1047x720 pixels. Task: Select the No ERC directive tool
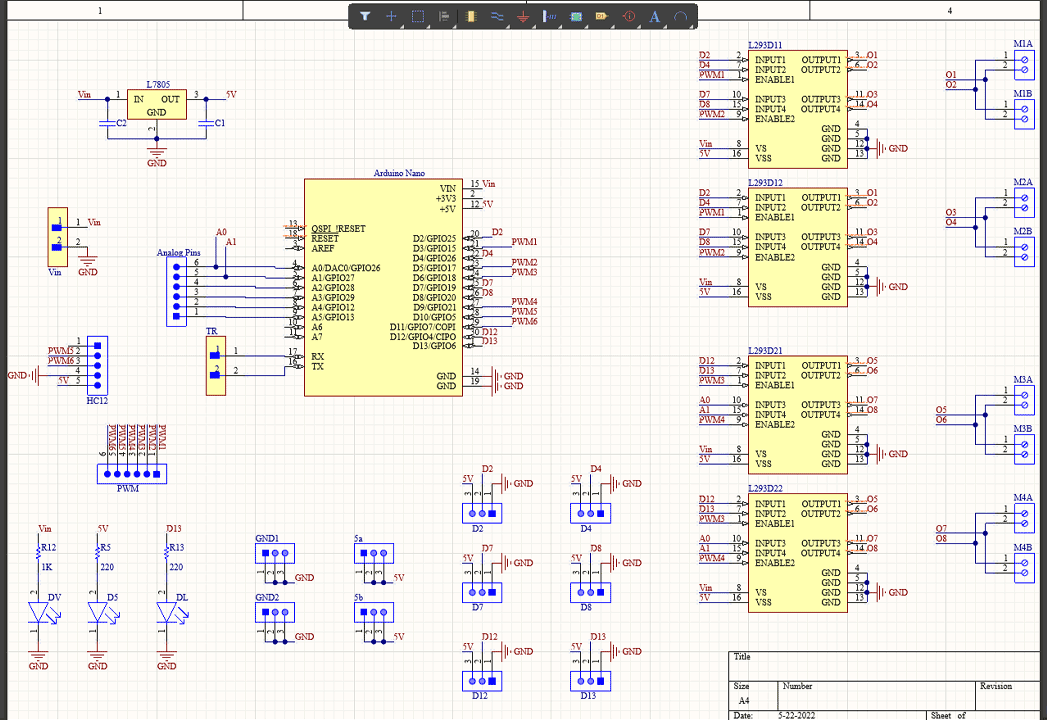630,16
